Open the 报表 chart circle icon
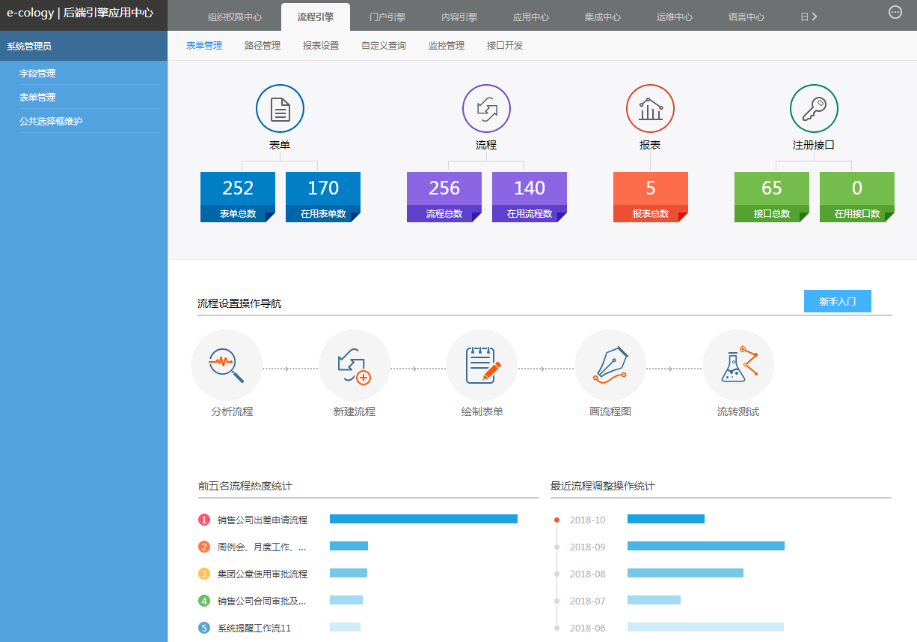The image size is (917, 642). click(x=650, y=109)
